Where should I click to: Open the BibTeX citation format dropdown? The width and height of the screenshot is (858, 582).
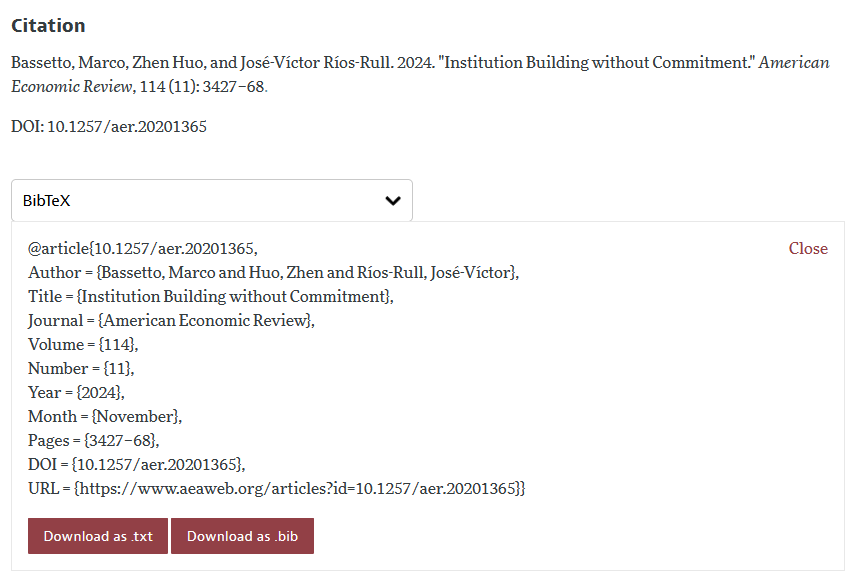(211, 200)
